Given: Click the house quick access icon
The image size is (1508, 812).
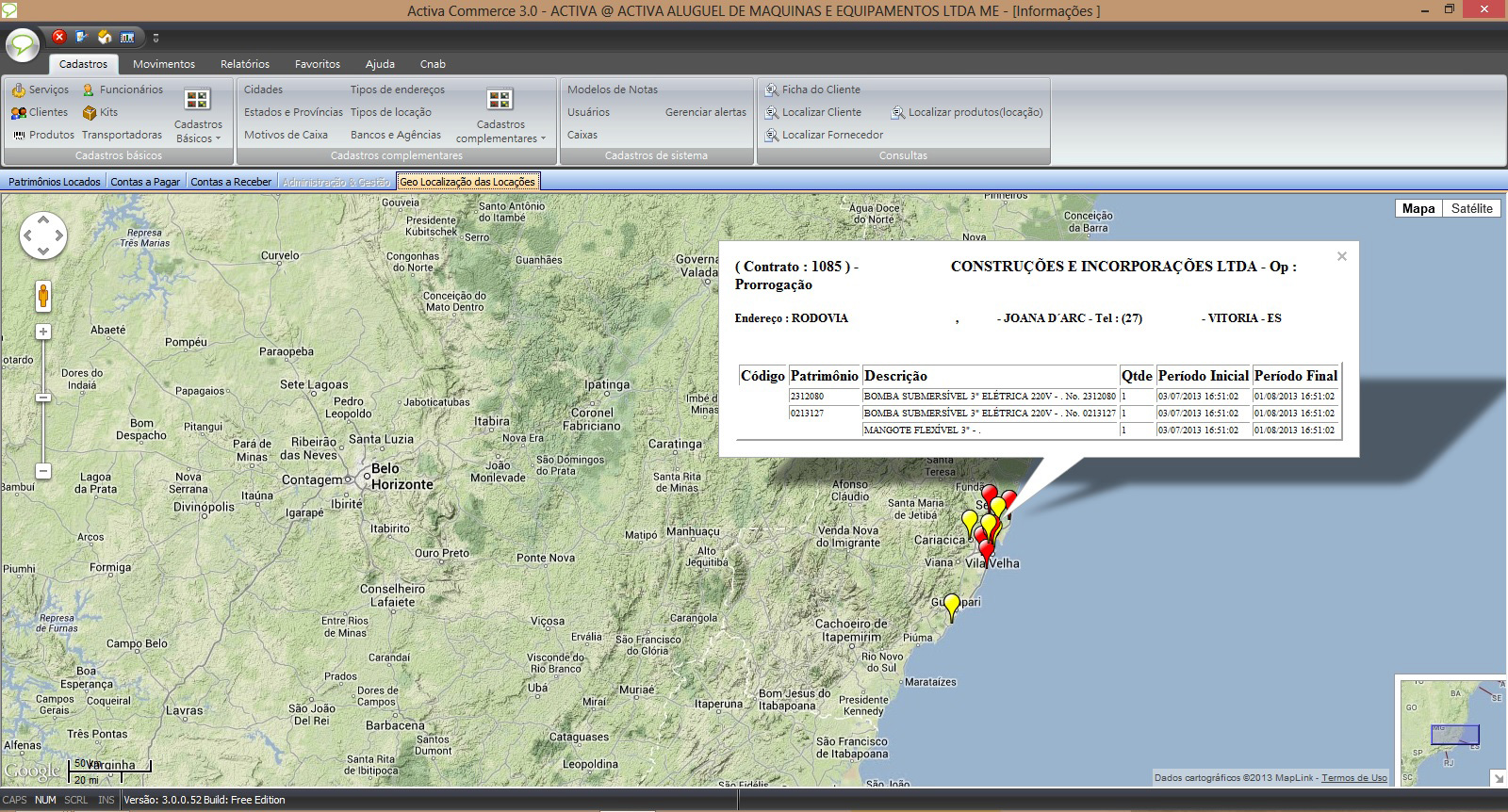Looking at the screenshot, I should 105,37.
